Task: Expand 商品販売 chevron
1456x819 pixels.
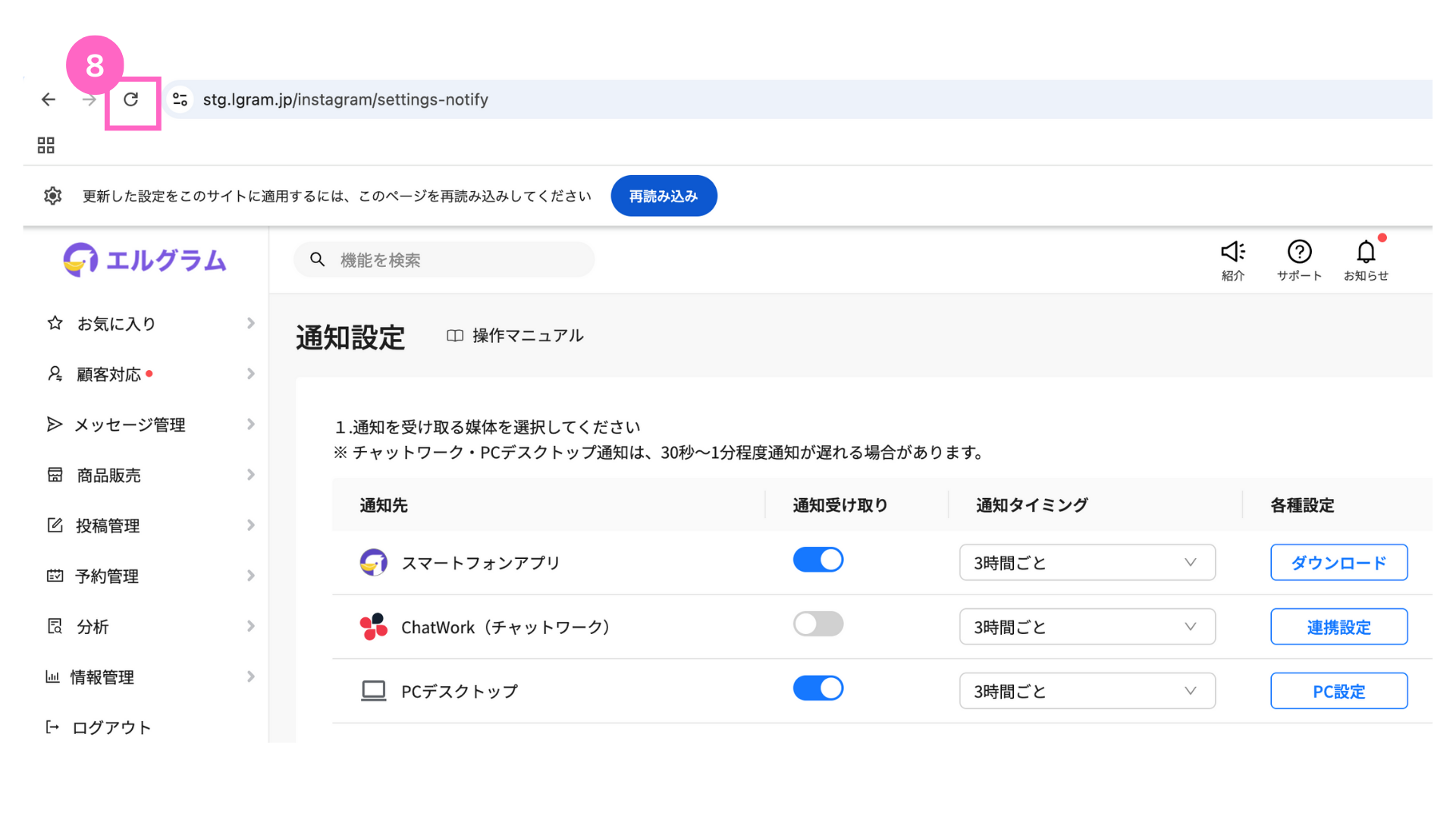Action: click(x=251, y=475)
